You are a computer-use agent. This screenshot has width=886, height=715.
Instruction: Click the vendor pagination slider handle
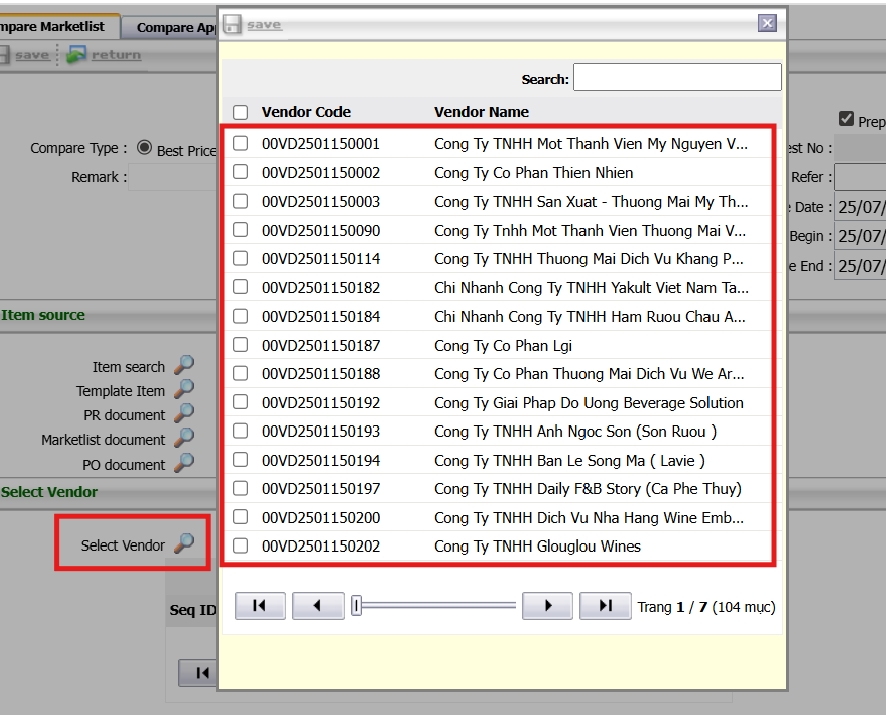click(x=356, y=606)
